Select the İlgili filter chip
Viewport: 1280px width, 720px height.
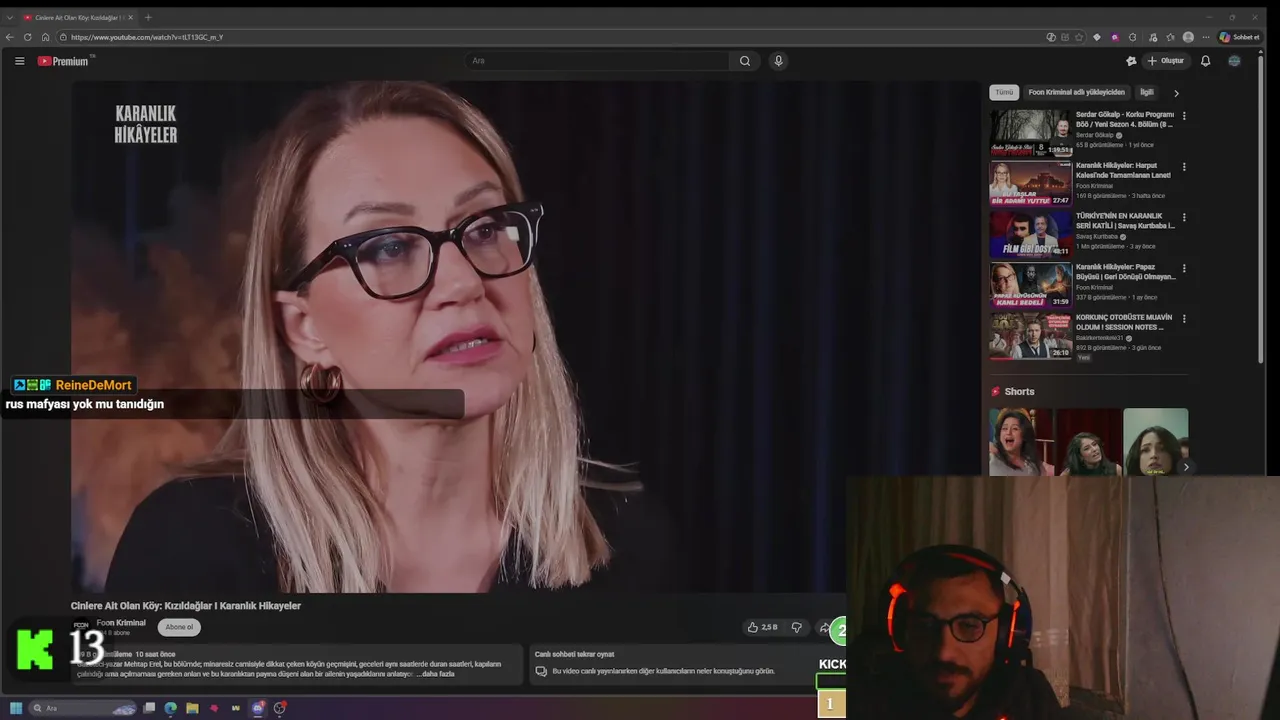tap(1147, 92)
